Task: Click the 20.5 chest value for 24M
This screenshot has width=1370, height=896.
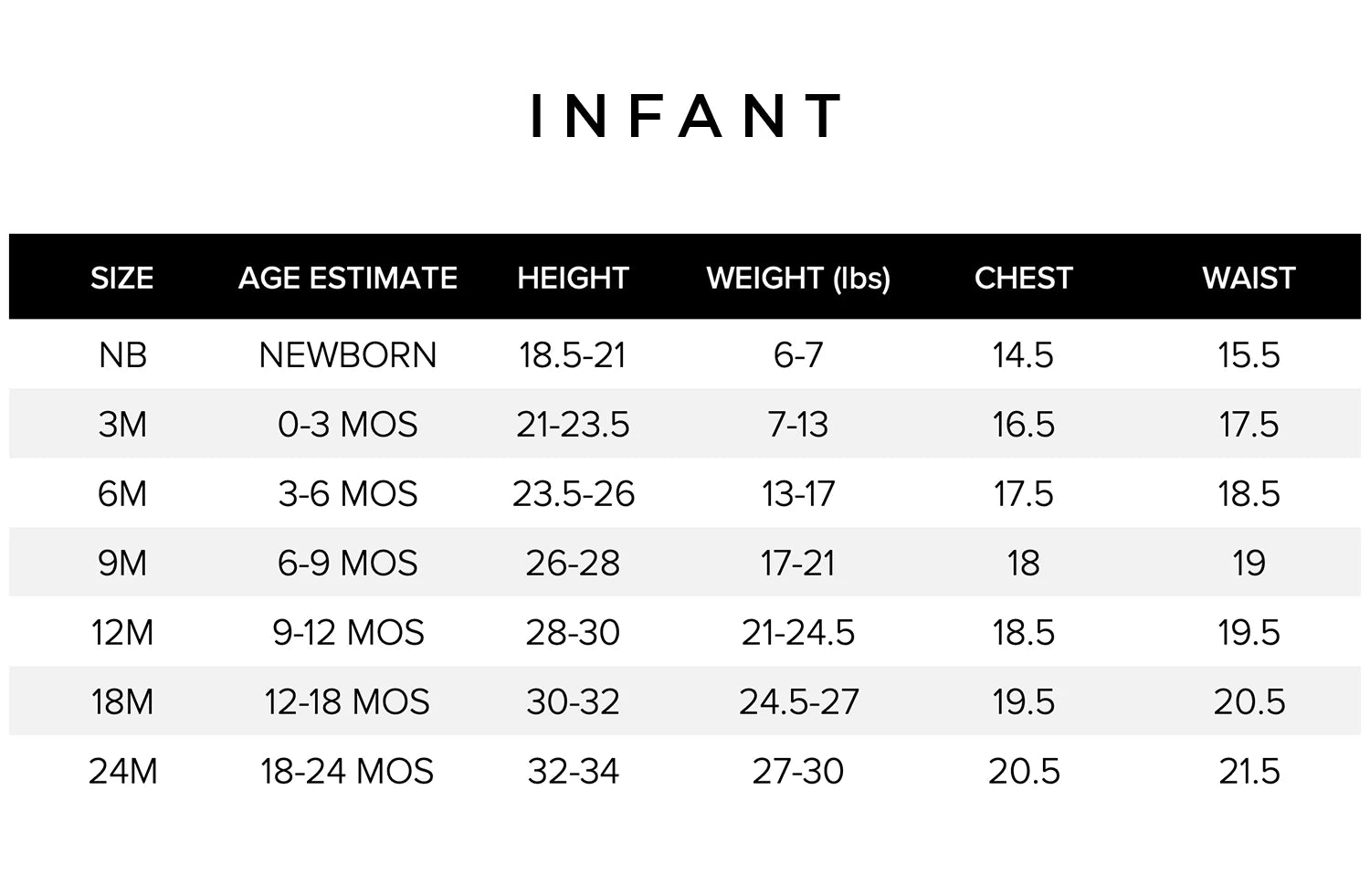Action: 1024,771
